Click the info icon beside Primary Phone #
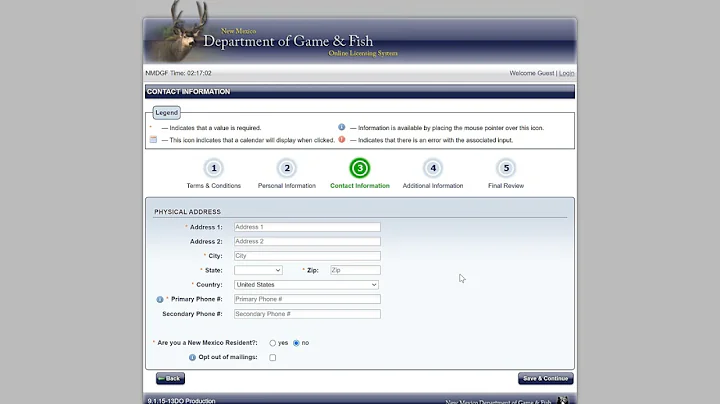This screenshot has width=720, height=404. tap(160, 299)
